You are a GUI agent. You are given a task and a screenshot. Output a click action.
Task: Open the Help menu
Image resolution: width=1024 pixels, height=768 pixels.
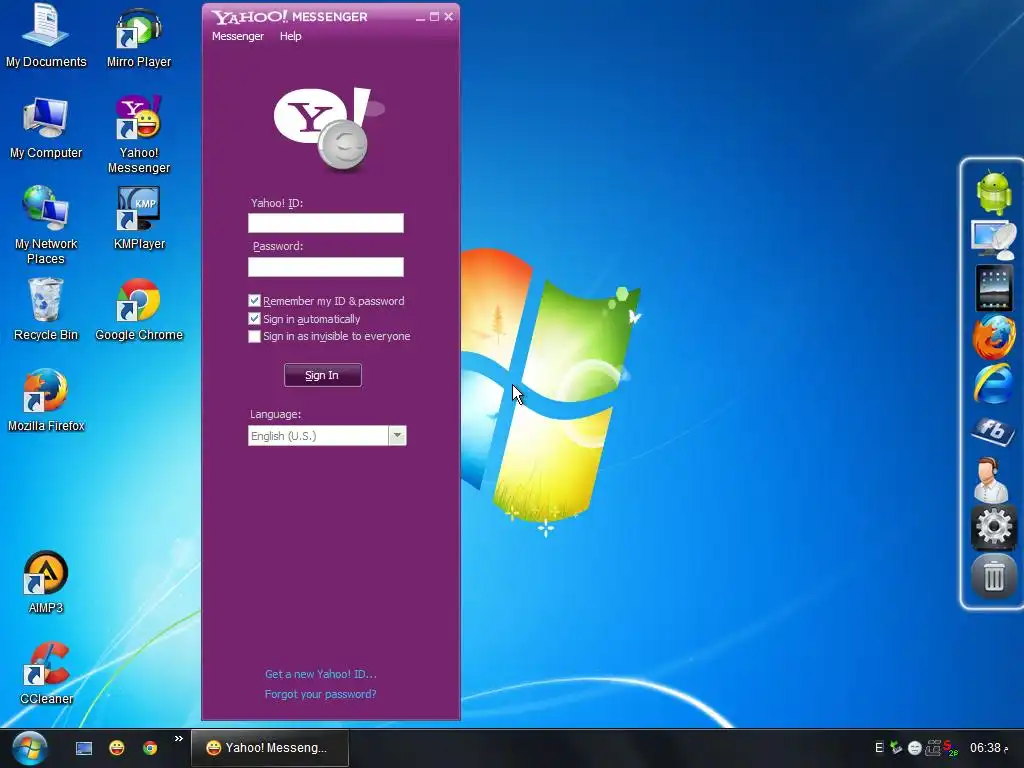pos(291,36)
